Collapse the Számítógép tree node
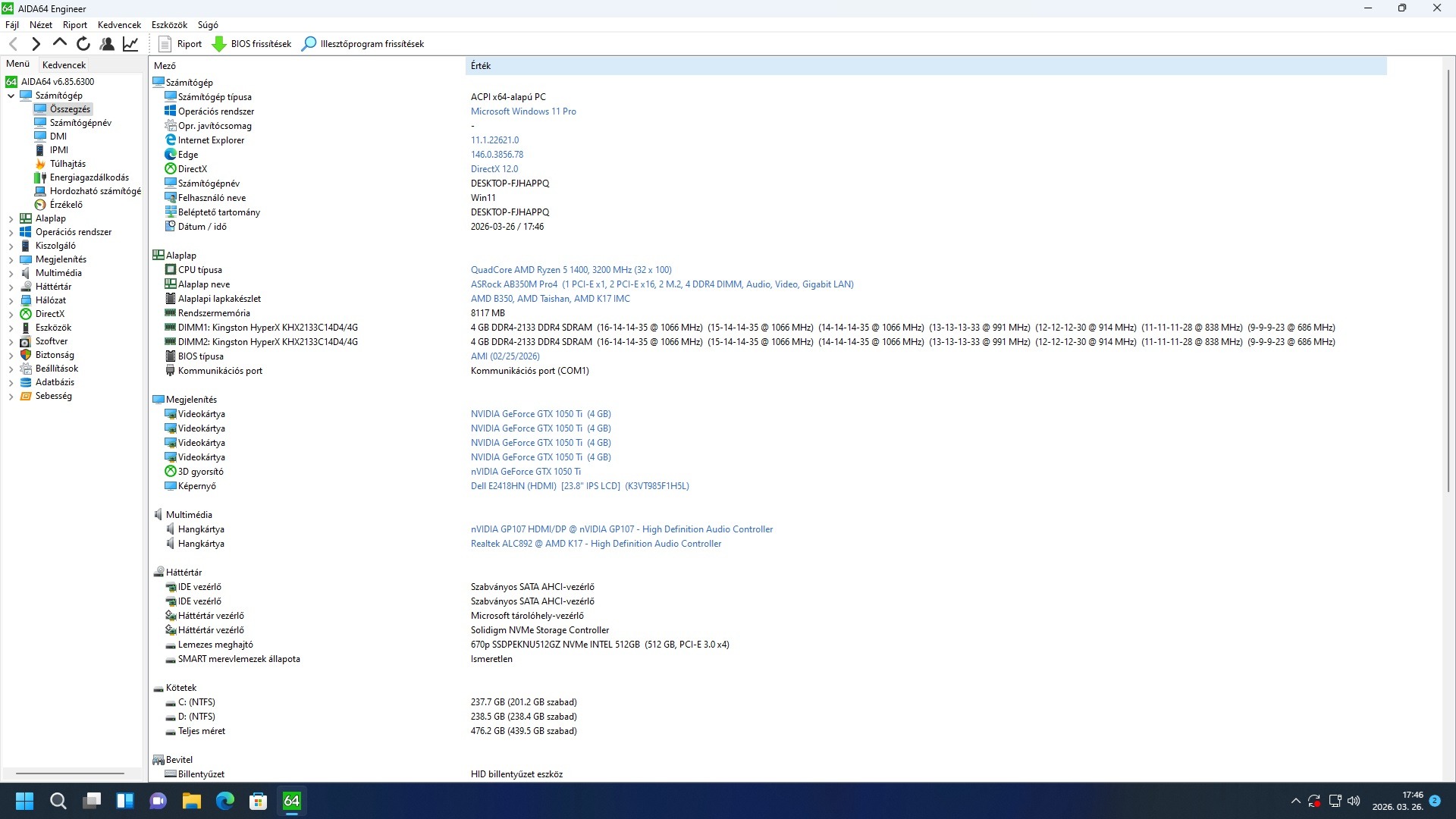 [x=11, y=96]
